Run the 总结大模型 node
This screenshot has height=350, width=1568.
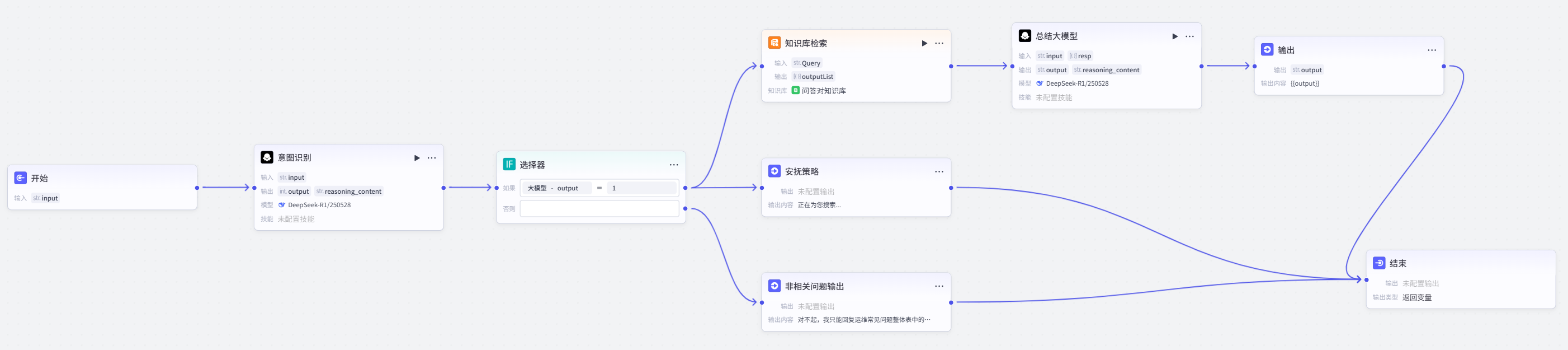coord(1175,36)
